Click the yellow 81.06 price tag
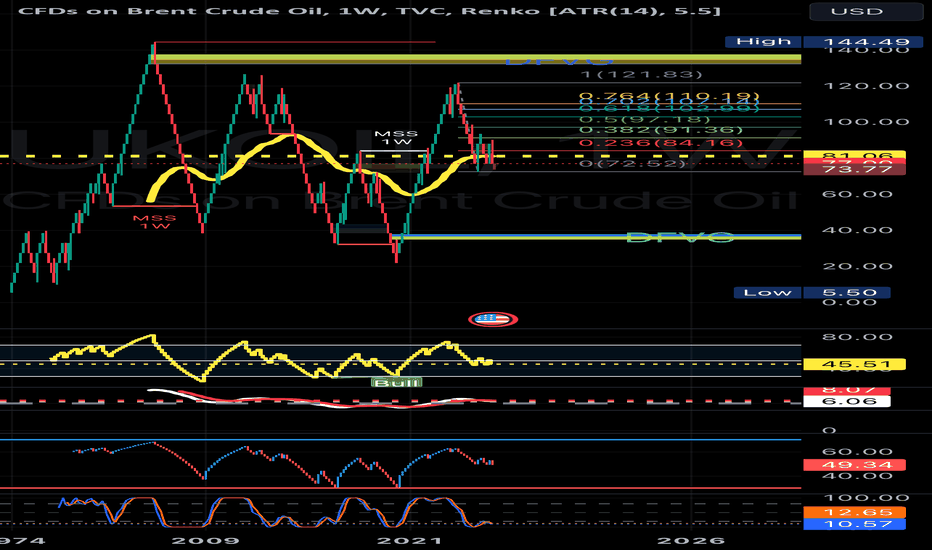This screenshot has width=932, height=550. (854, 155)
